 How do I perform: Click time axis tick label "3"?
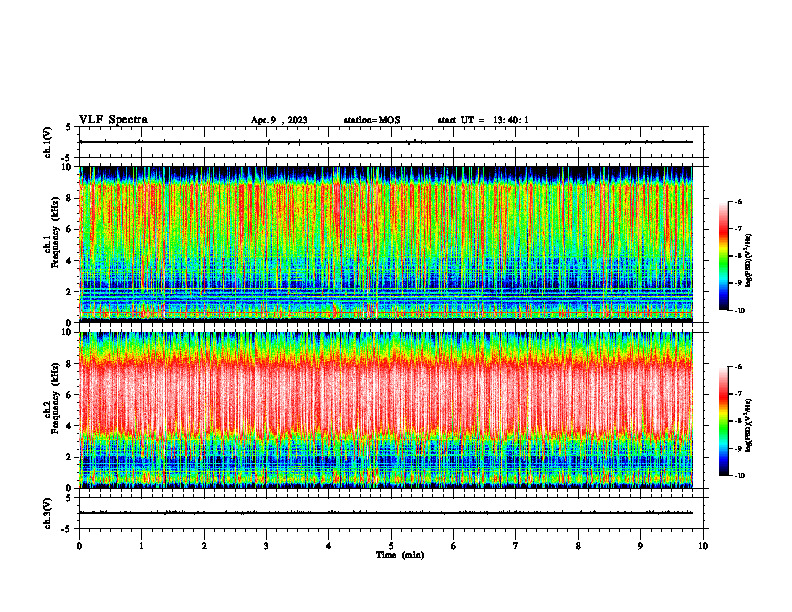266,546
